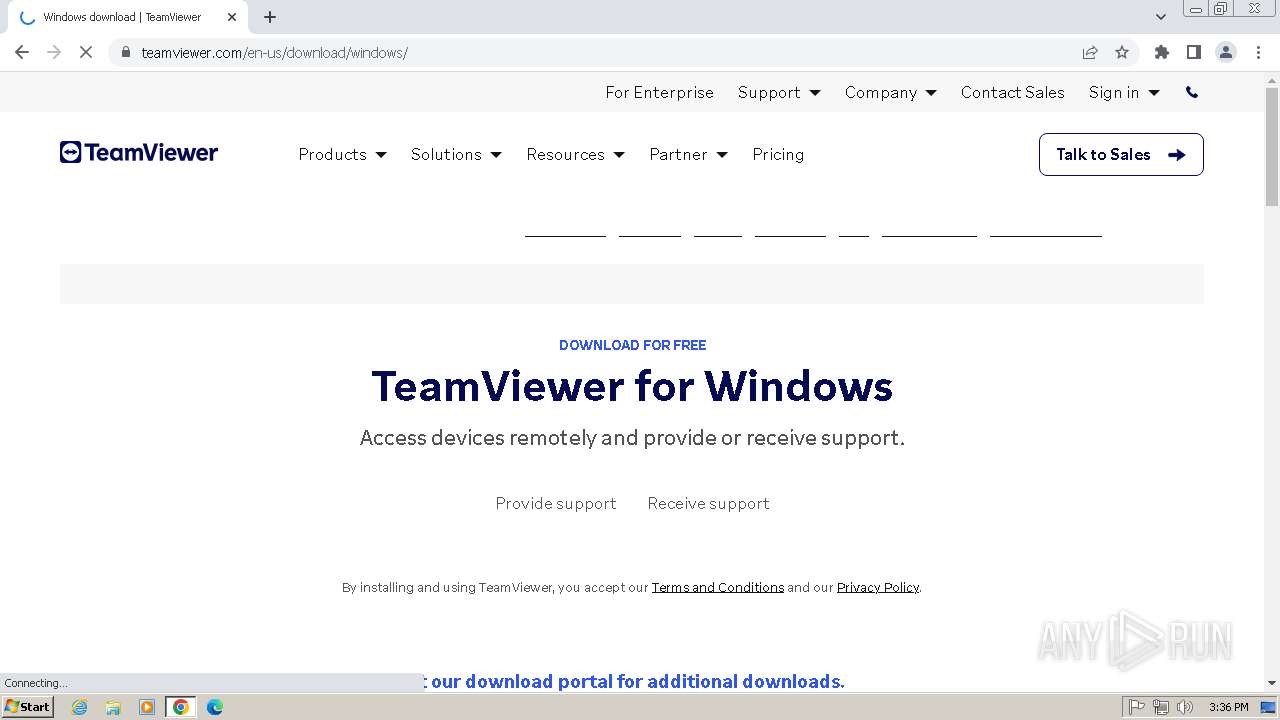Open the media player taskbar icon
1280x720 pixels.
point(147,707)
